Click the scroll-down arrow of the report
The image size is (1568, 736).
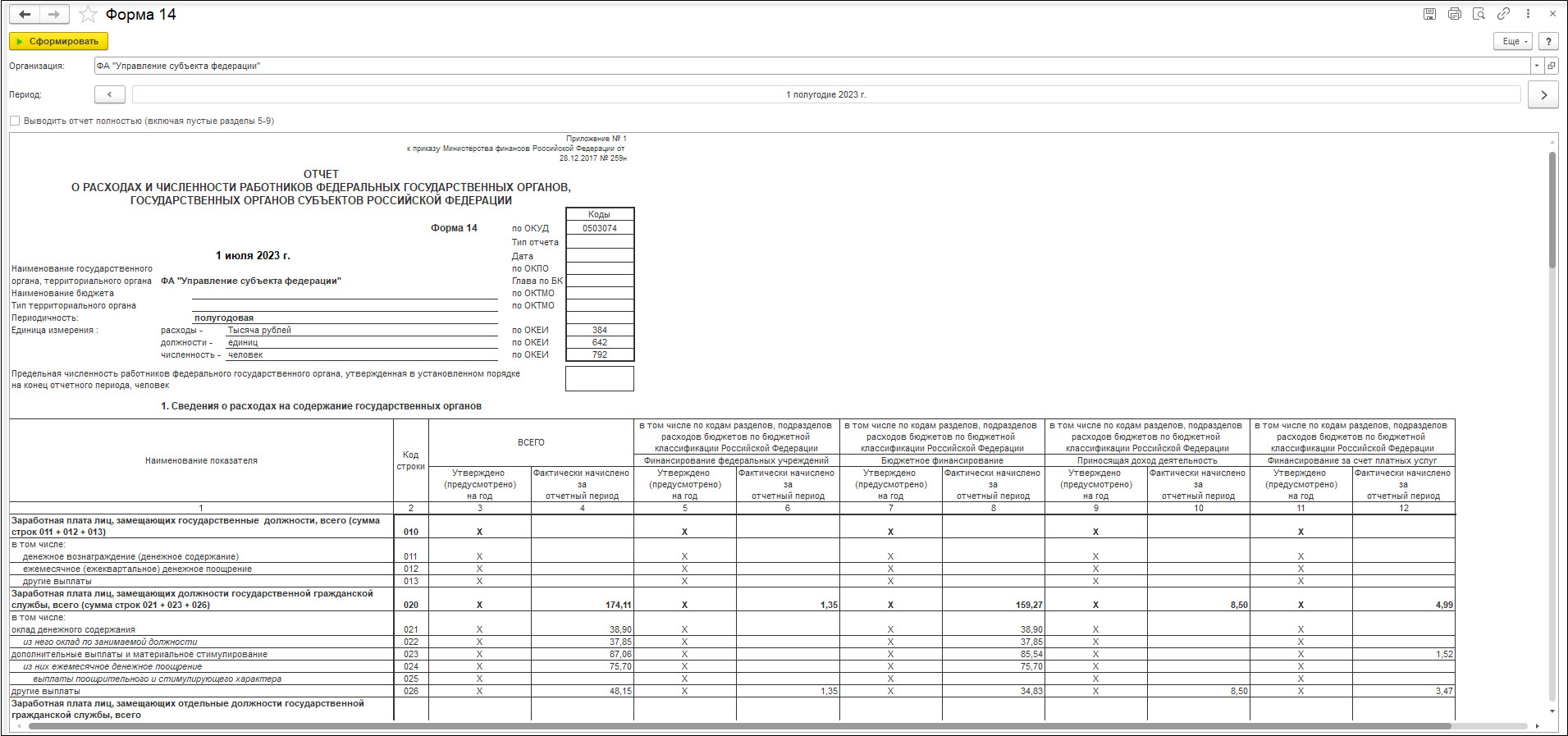(x=1552, y=711)
